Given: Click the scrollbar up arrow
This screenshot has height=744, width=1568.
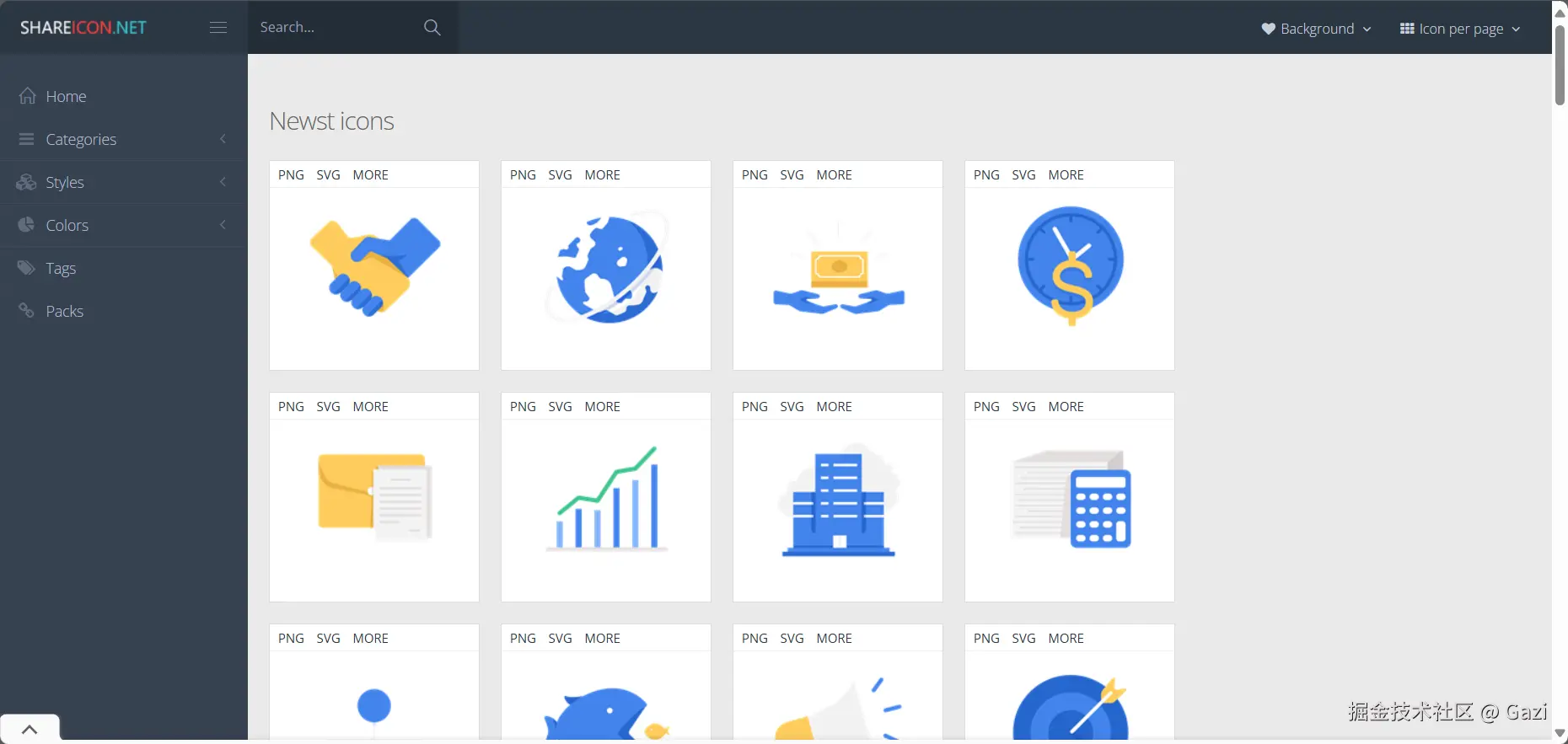Looking at the screenshot, I should point(1560,12).
